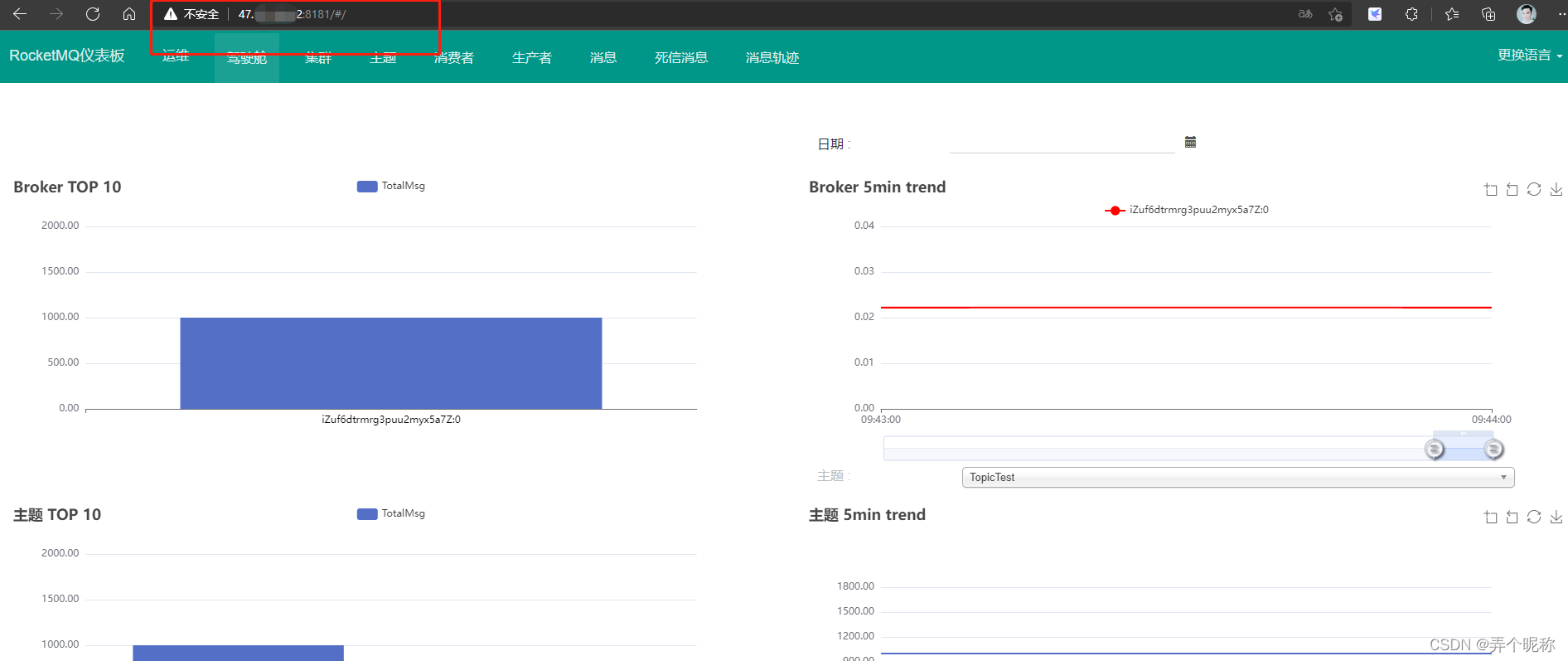The width and height of the screenshot is (1568, 661).
Task: Restore the Broker 5min trend chart
Action: [1534, 189]
